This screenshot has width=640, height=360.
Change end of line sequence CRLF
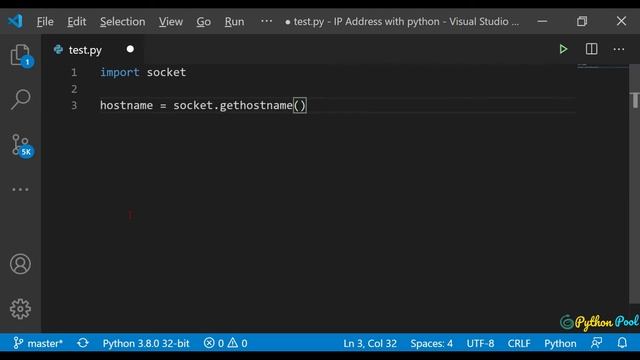pos(519,343)
